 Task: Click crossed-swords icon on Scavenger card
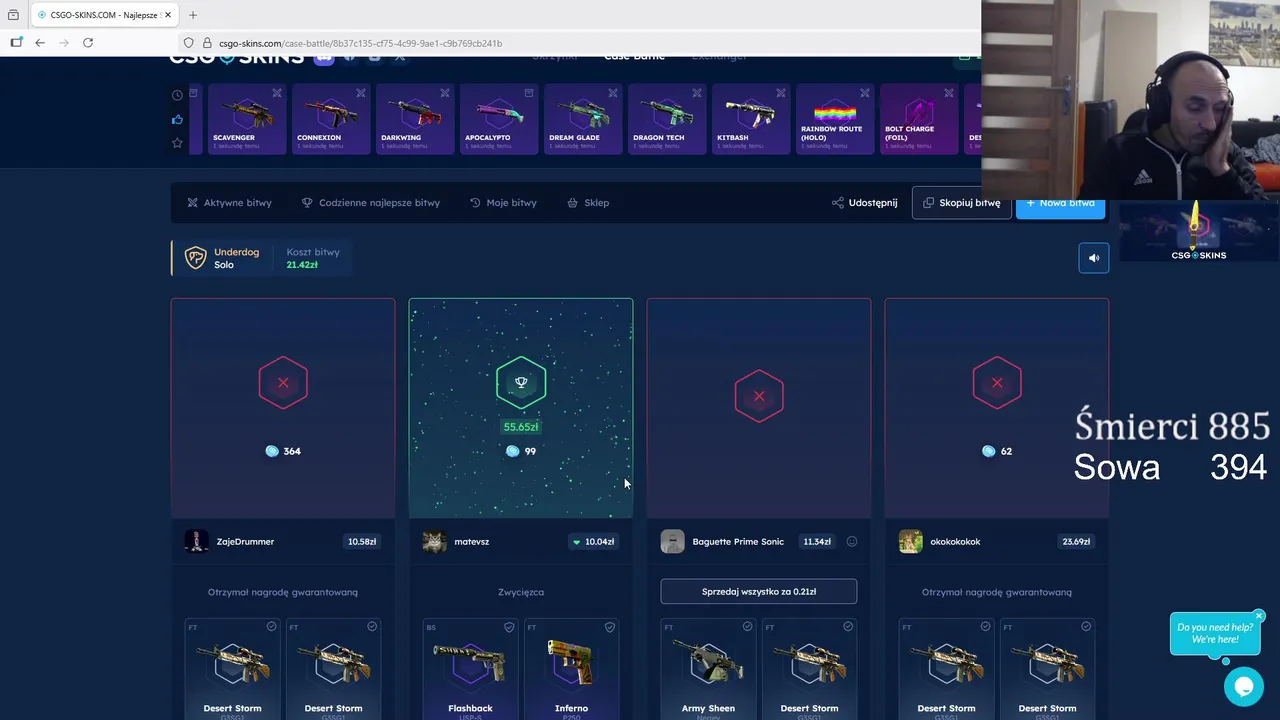(x=277, y=93)
